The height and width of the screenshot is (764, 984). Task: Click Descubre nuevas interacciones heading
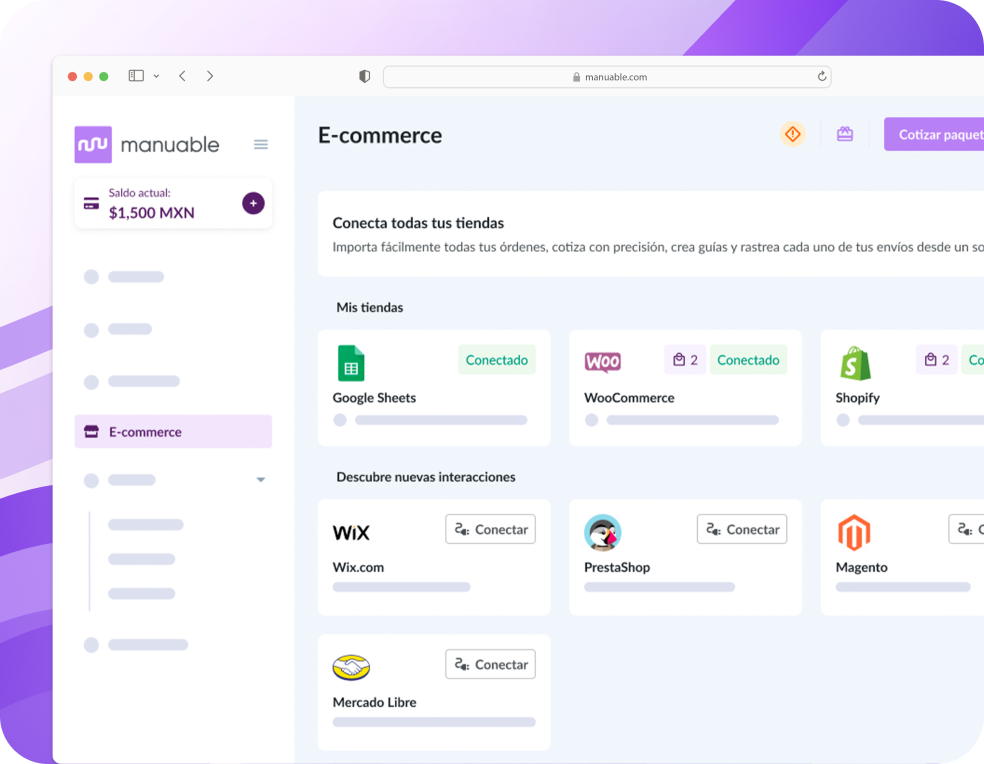pyautogui.click(x=426, y=477)
